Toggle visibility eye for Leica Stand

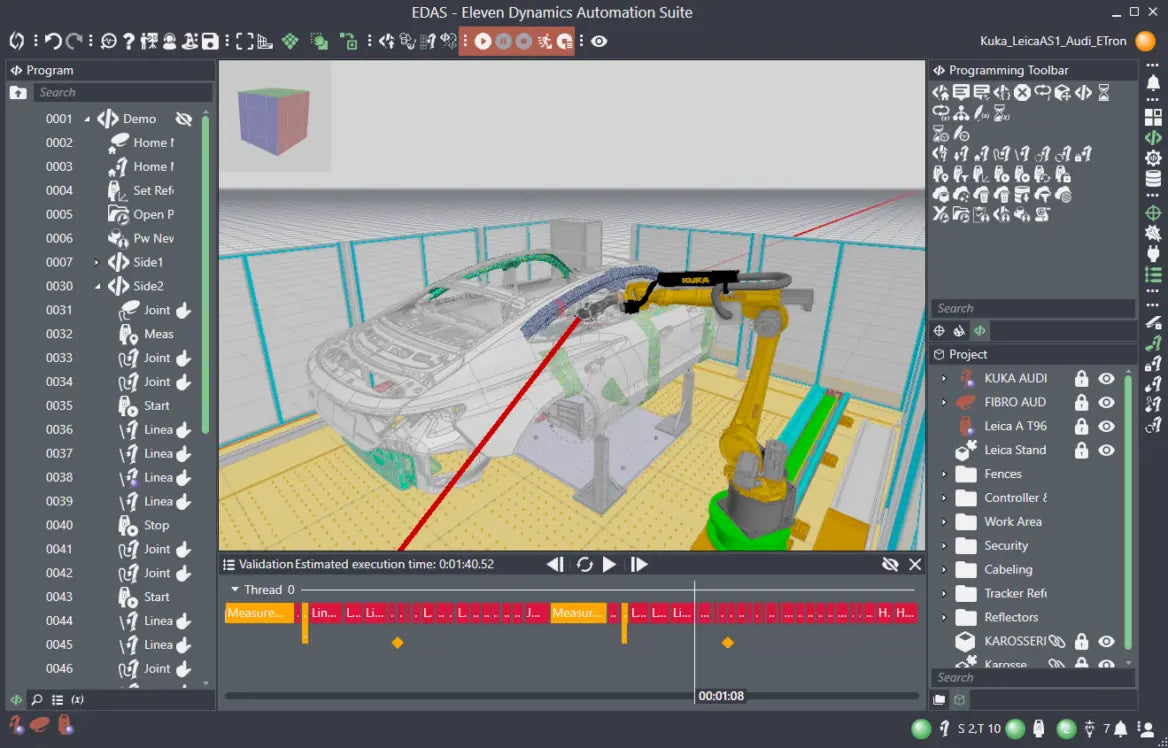pos(1106,450)
